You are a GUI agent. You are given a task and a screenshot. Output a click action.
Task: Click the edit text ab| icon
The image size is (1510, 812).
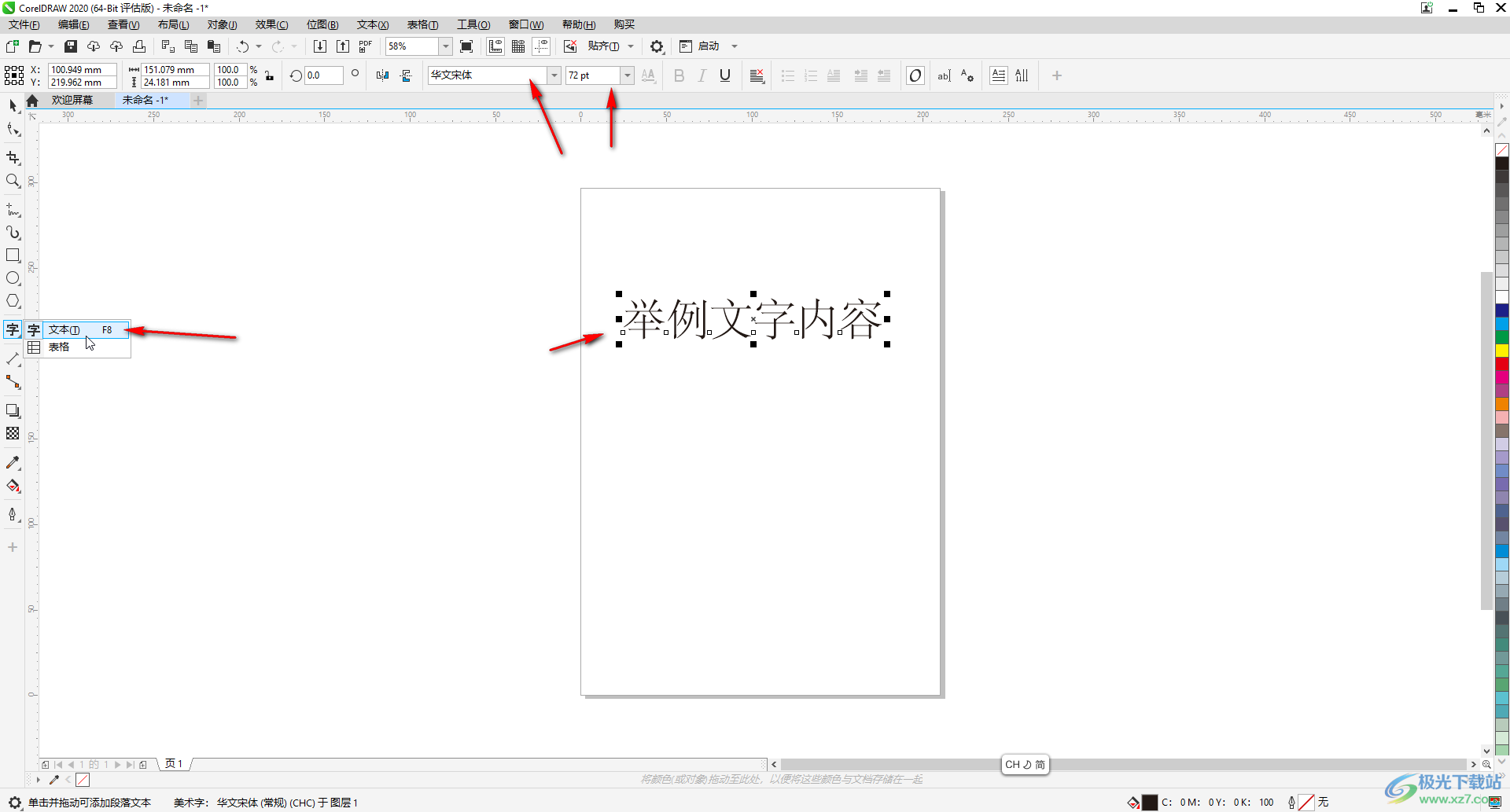[x=944, y=75]
